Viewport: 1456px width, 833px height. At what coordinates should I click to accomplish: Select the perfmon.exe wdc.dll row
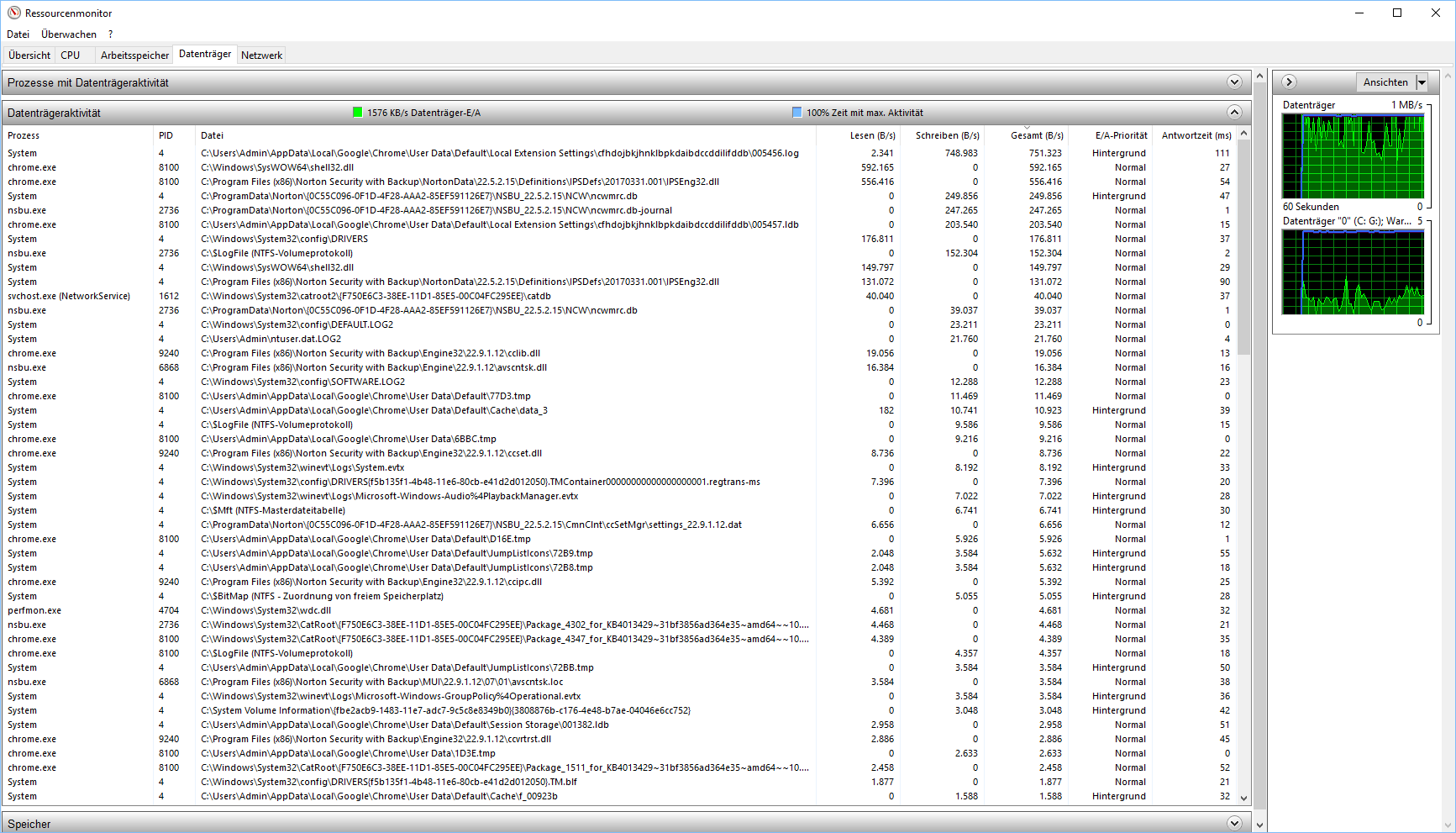[x=620, y=610]
